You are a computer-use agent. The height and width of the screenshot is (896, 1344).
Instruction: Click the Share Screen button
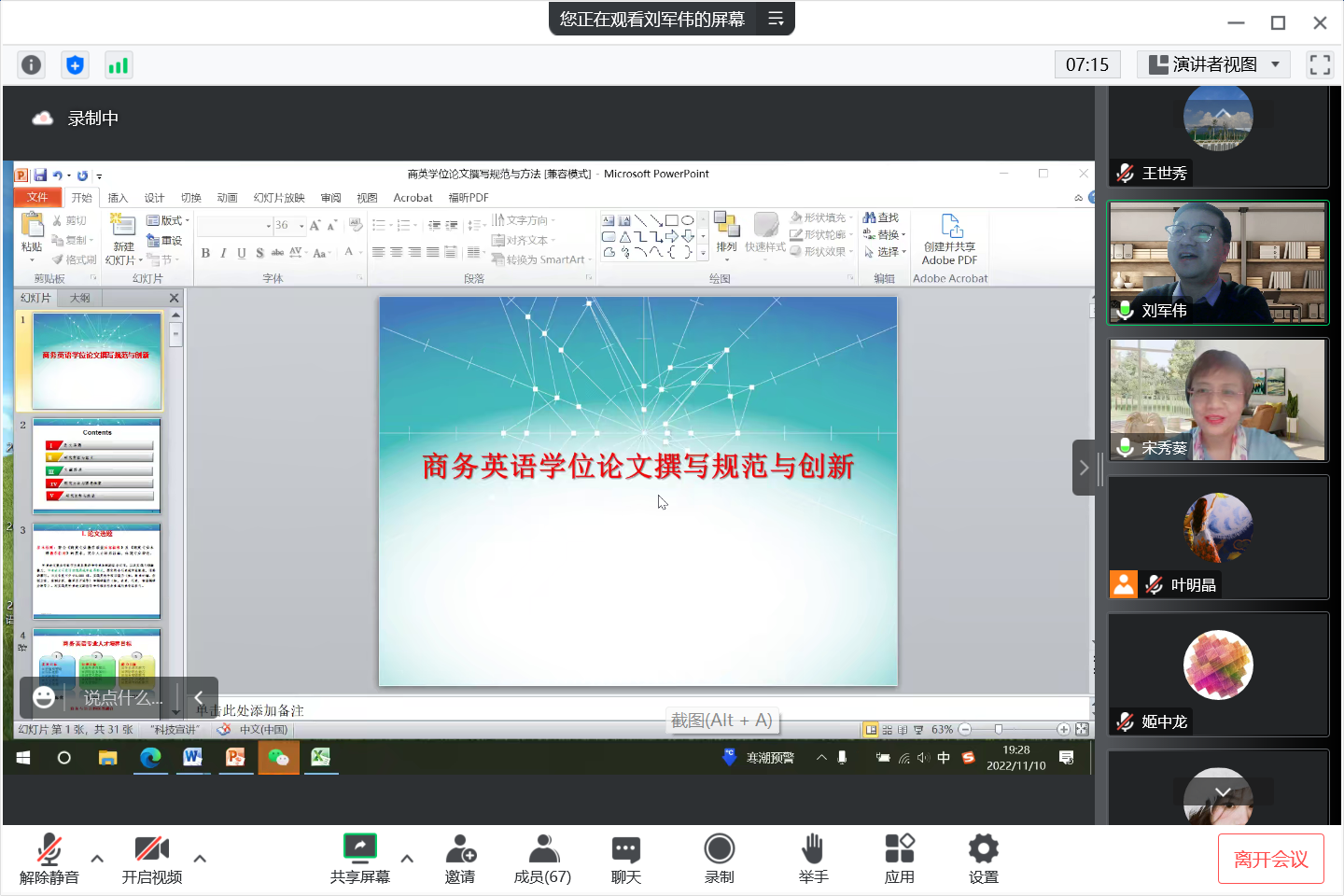coord(359,858)
